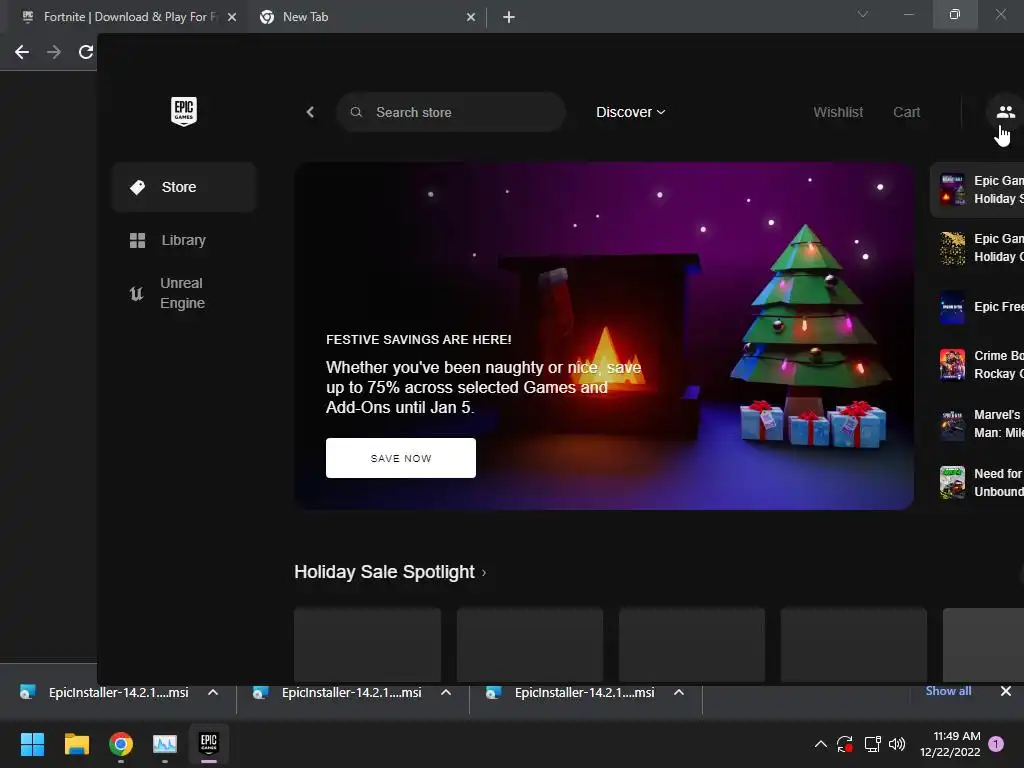This screenshot has width=1024, height=768.
Task: Open the clock and date panel
Action: click(950, 744)
